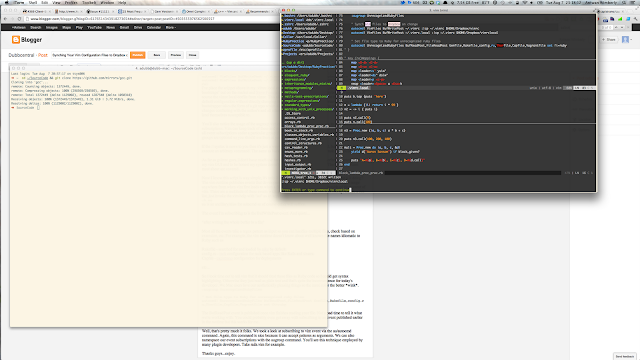
Task: Click the browser back arrow
Action: pyautogui.click(x=5, y=19)
